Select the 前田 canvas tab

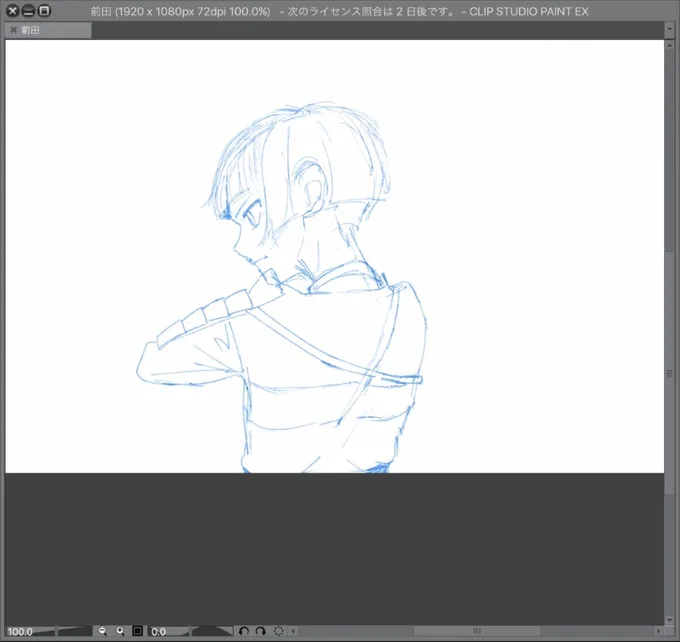click(x=49, y=30)
